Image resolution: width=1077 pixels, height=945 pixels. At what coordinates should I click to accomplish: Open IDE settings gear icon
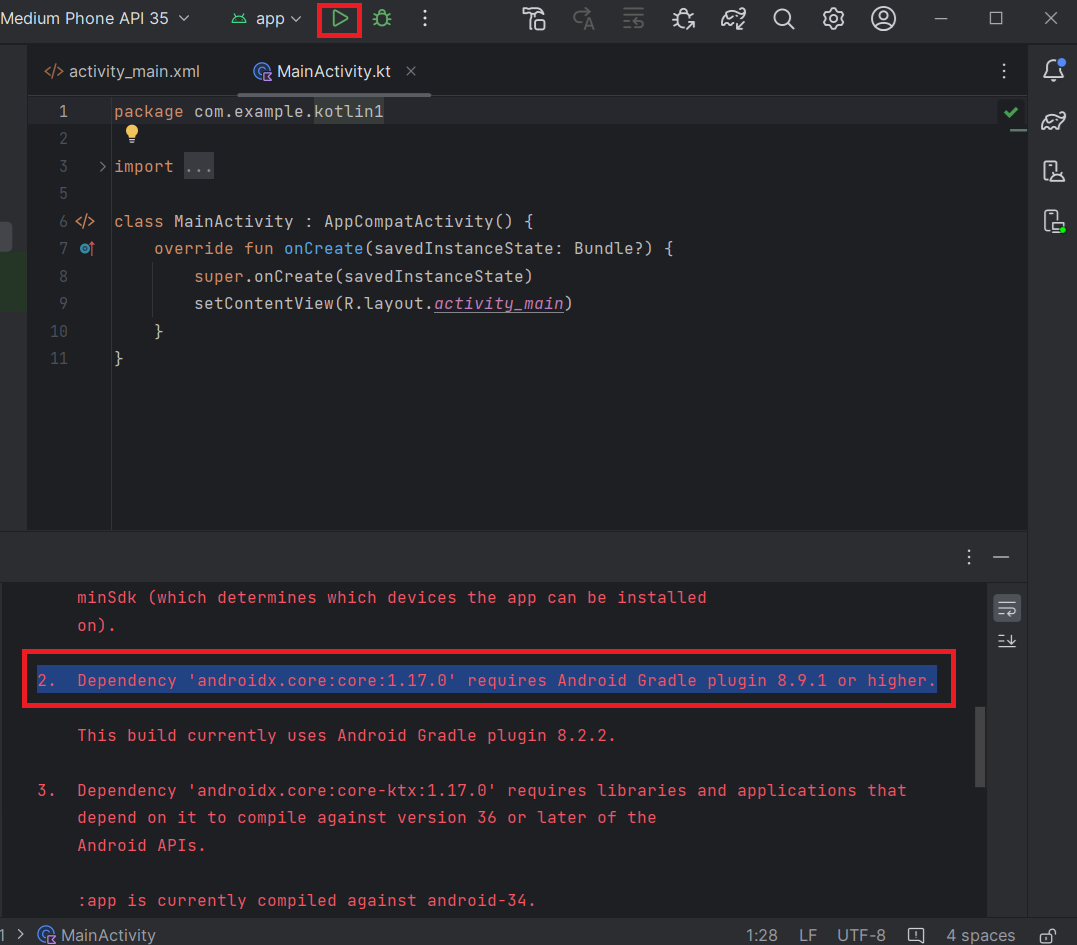[x=833, y=19]
